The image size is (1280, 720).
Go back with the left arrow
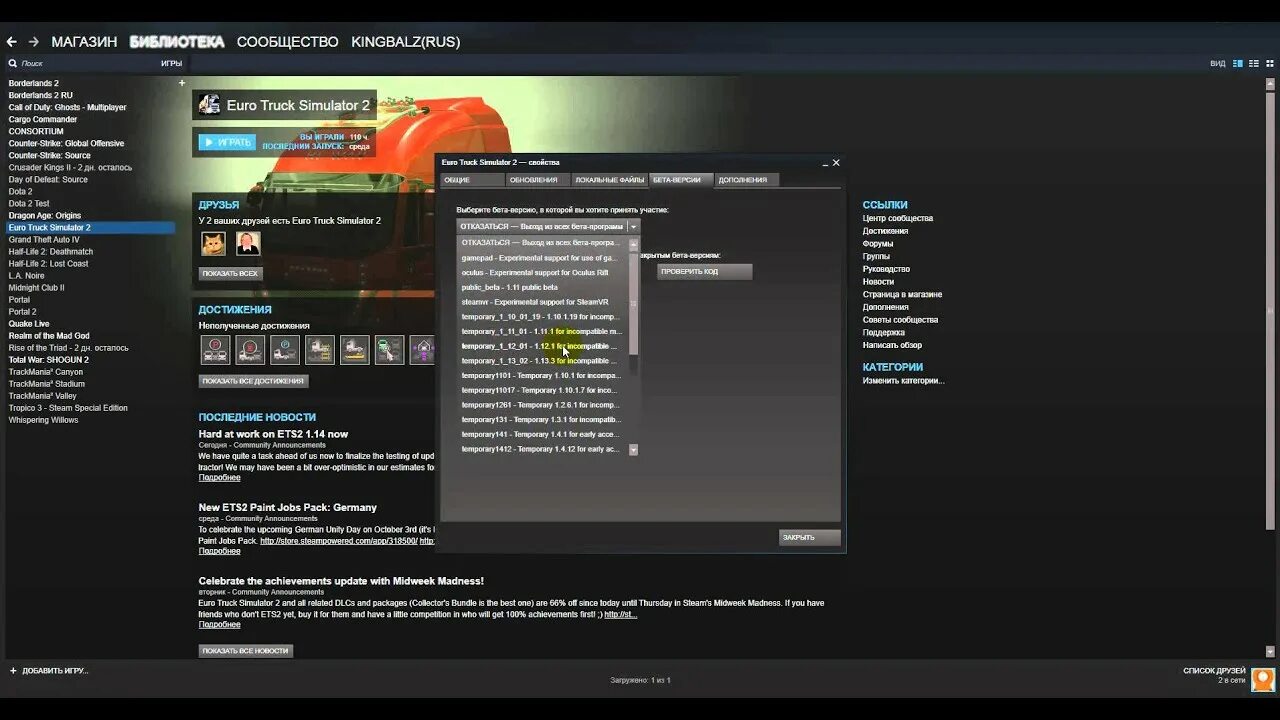pyautogui.click(x=12, y=42)
